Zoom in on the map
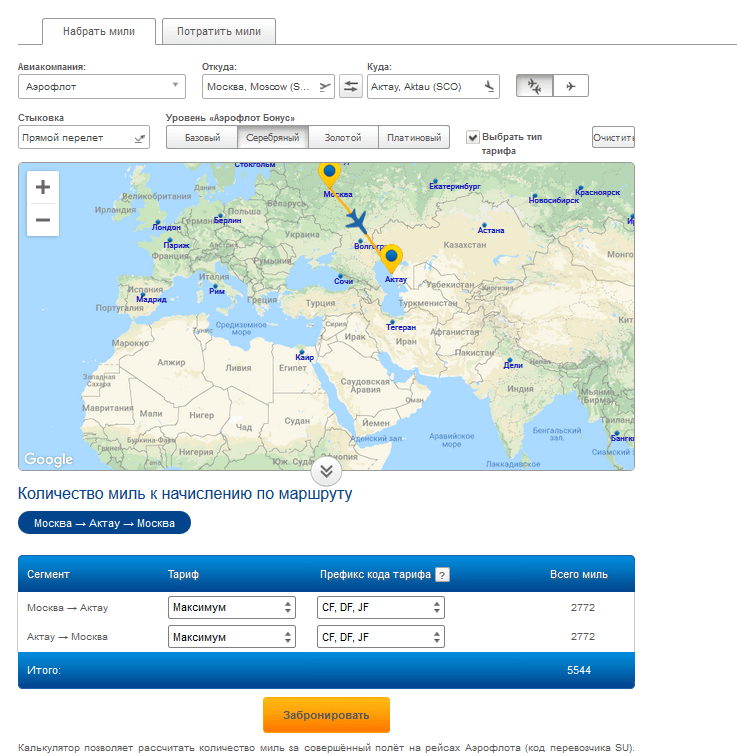Screen dimensions: 737x756 tap(43, 187)
